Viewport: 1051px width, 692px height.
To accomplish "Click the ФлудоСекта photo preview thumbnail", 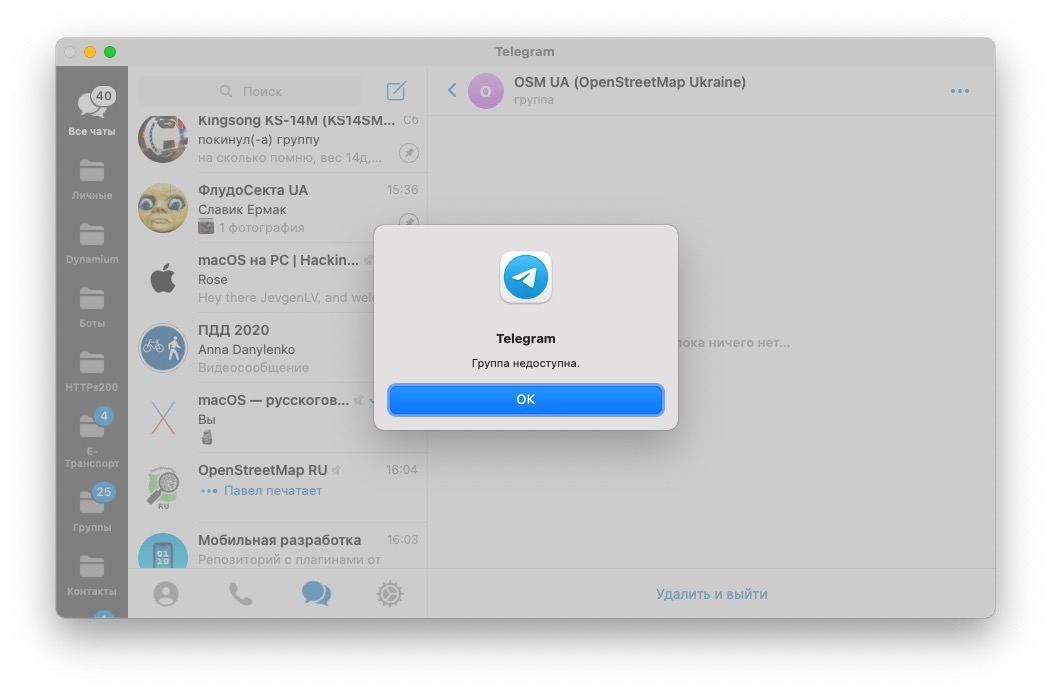I will pos(206,227).
